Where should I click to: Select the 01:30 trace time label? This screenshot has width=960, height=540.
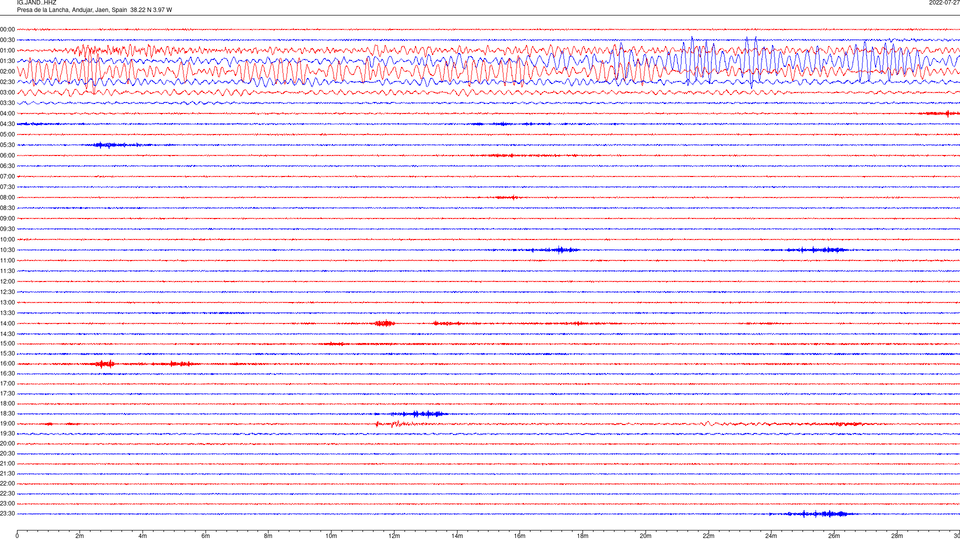tap(7, 61)
